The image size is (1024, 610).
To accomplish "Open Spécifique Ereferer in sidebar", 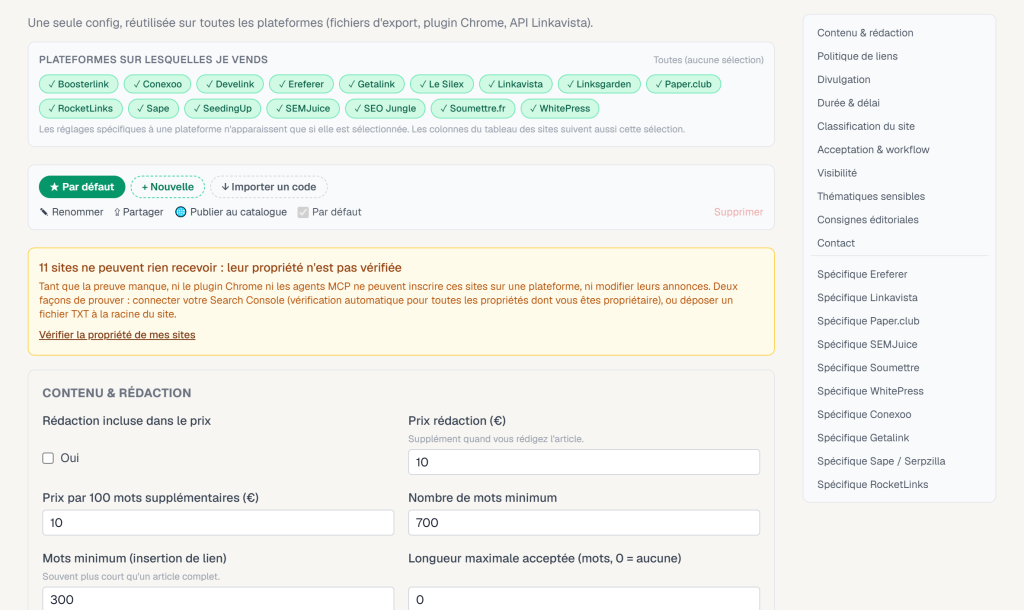I will pos(861,274).
